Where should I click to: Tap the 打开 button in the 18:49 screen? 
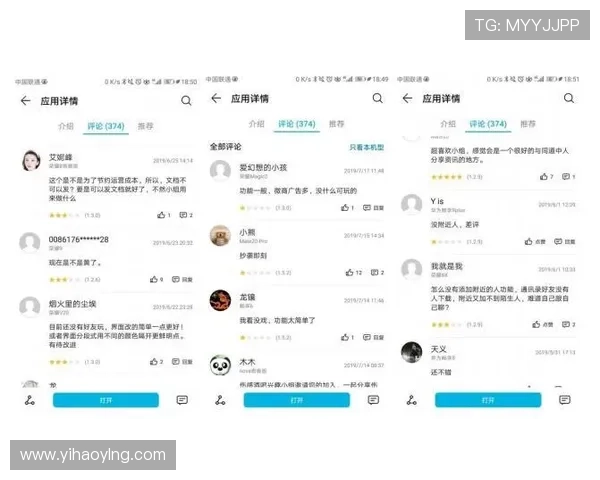pyautogui.click(x=297, y=400)
